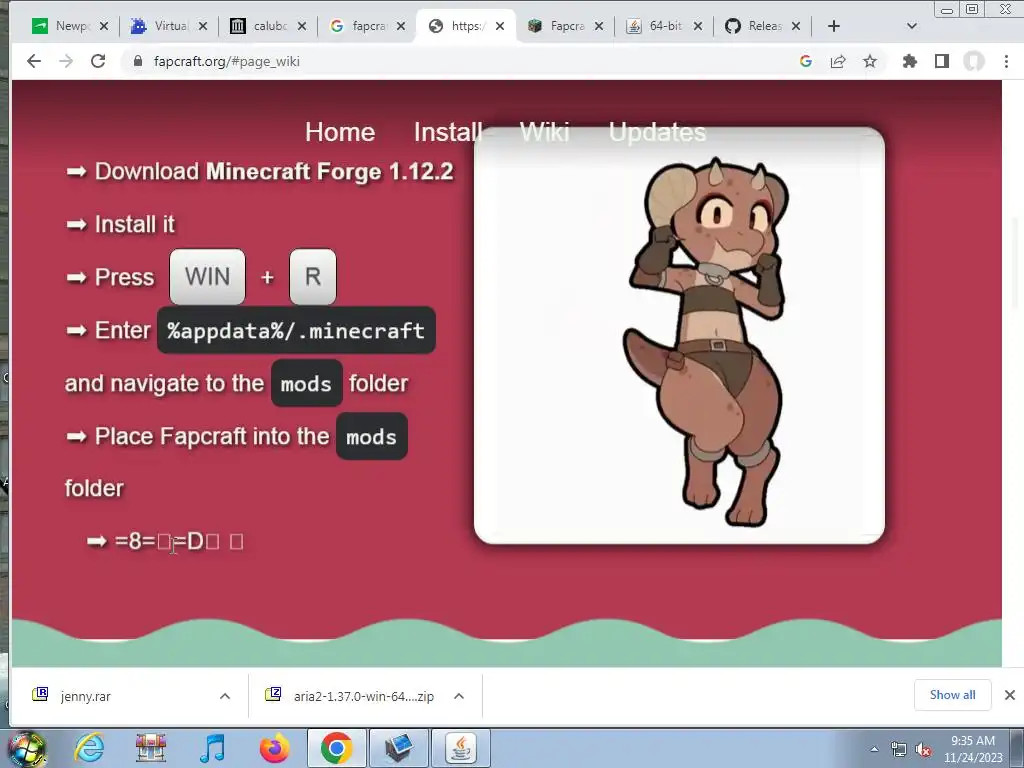Open the Install page link
This screenshot has height=768, width=1024.
[448, 132]
